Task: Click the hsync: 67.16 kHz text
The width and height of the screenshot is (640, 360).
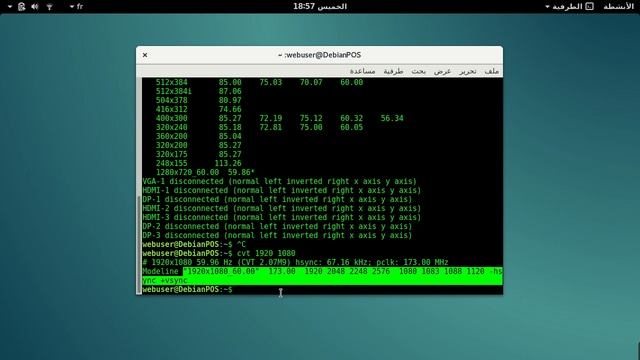Action: tap(333, 262)
